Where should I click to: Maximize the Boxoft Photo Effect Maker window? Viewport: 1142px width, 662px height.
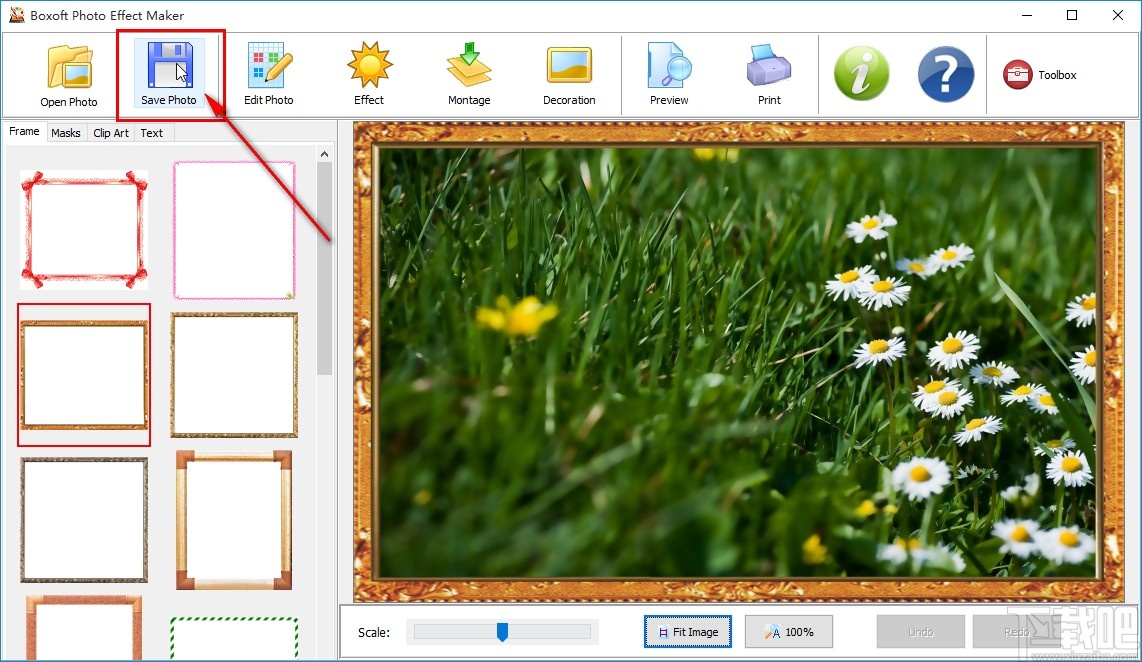coord(1072,15)
